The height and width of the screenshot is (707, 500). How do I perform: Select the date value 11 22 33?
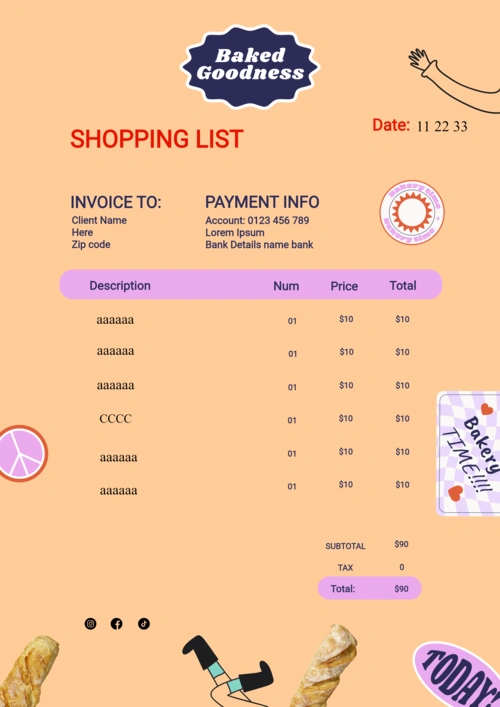pos(442,126)
